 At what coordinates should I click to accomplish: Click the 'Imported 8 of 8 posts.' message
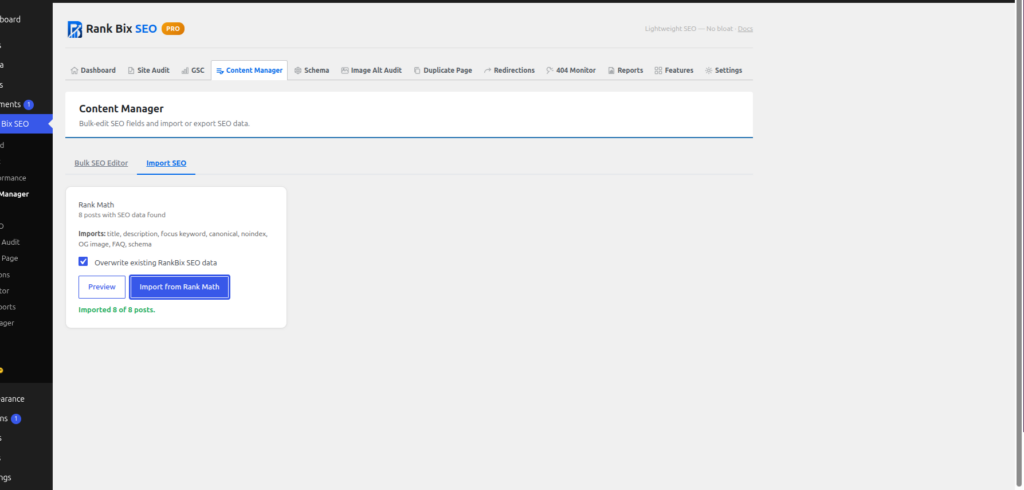point(117,310)
